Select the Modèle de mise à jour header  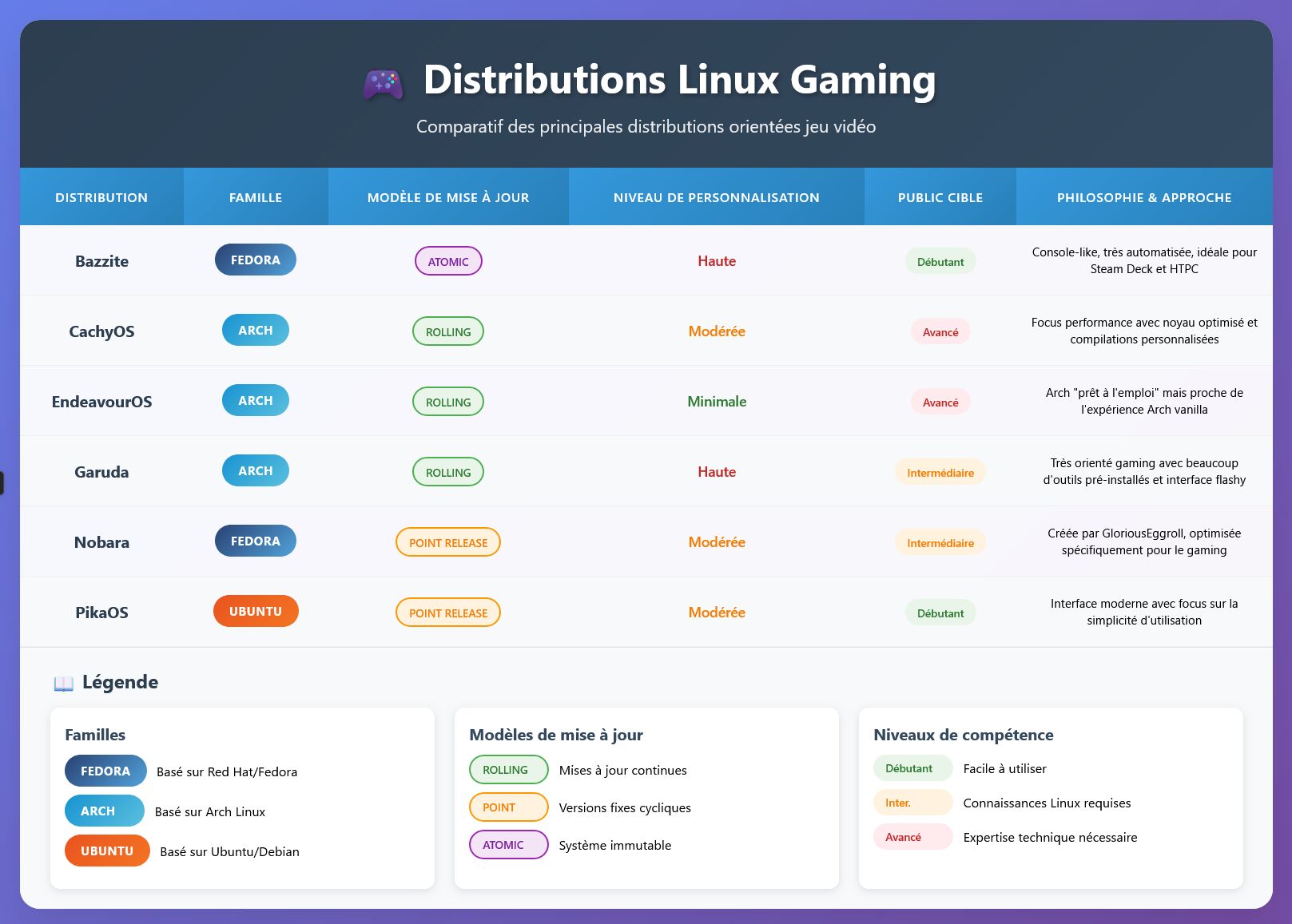(448, 197)
